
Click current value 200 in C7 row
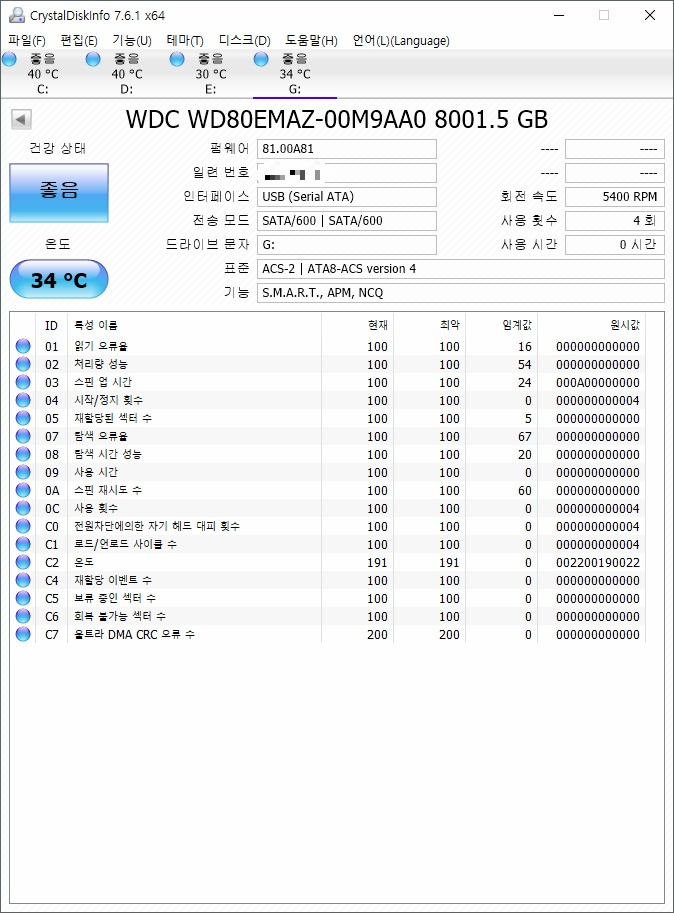pos(377,635)
